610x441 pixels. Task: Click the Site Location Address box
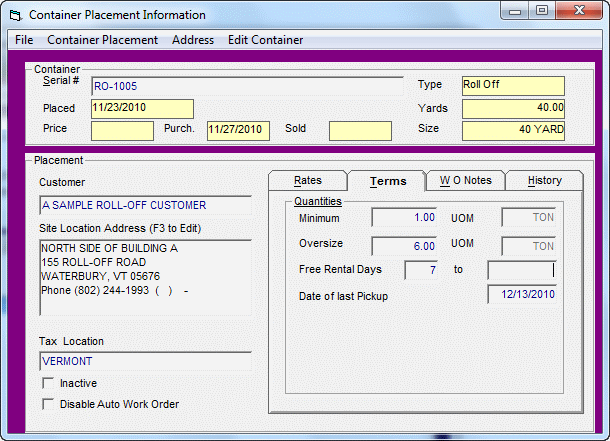(x=145, y=277)
